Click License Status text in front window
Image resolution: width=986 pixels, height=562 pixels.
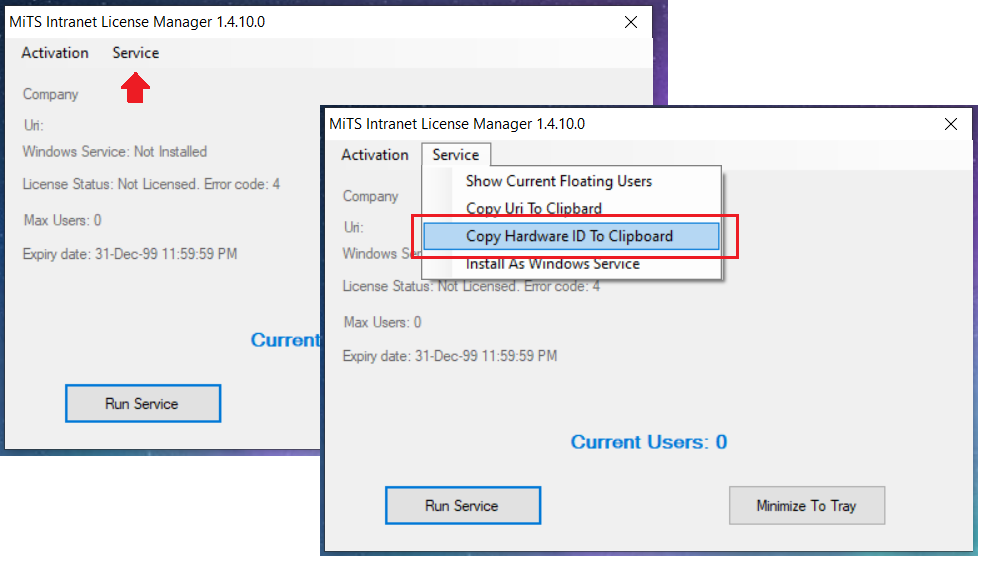tap(471, 287)
